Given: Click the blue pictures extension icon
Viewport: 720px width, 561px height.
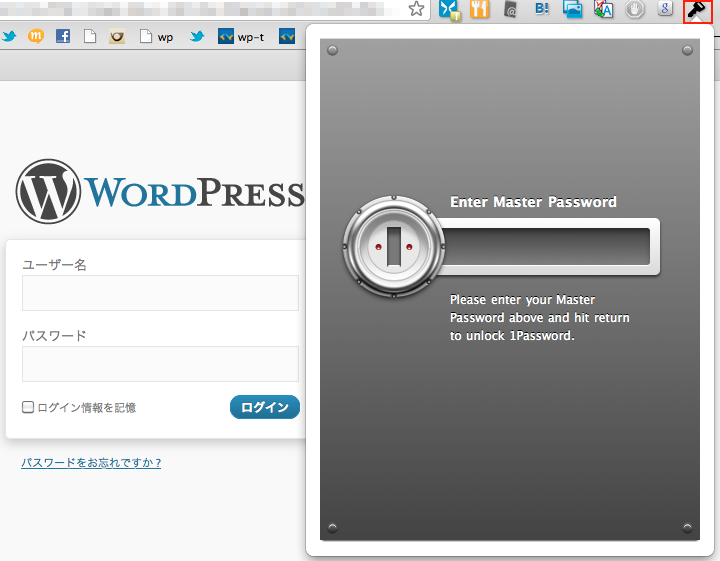Looking at the screenshot, I should [573, 9].
